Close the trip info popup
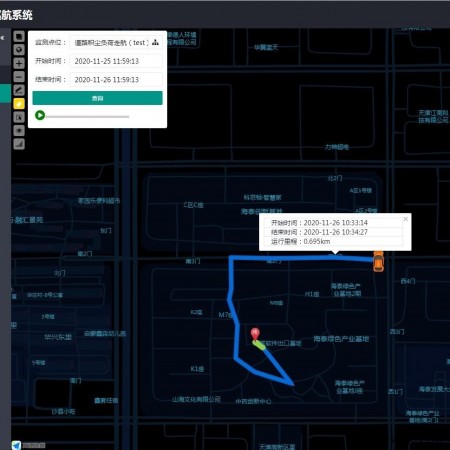Viewport: 450px width, 450px height. [405, 219]
